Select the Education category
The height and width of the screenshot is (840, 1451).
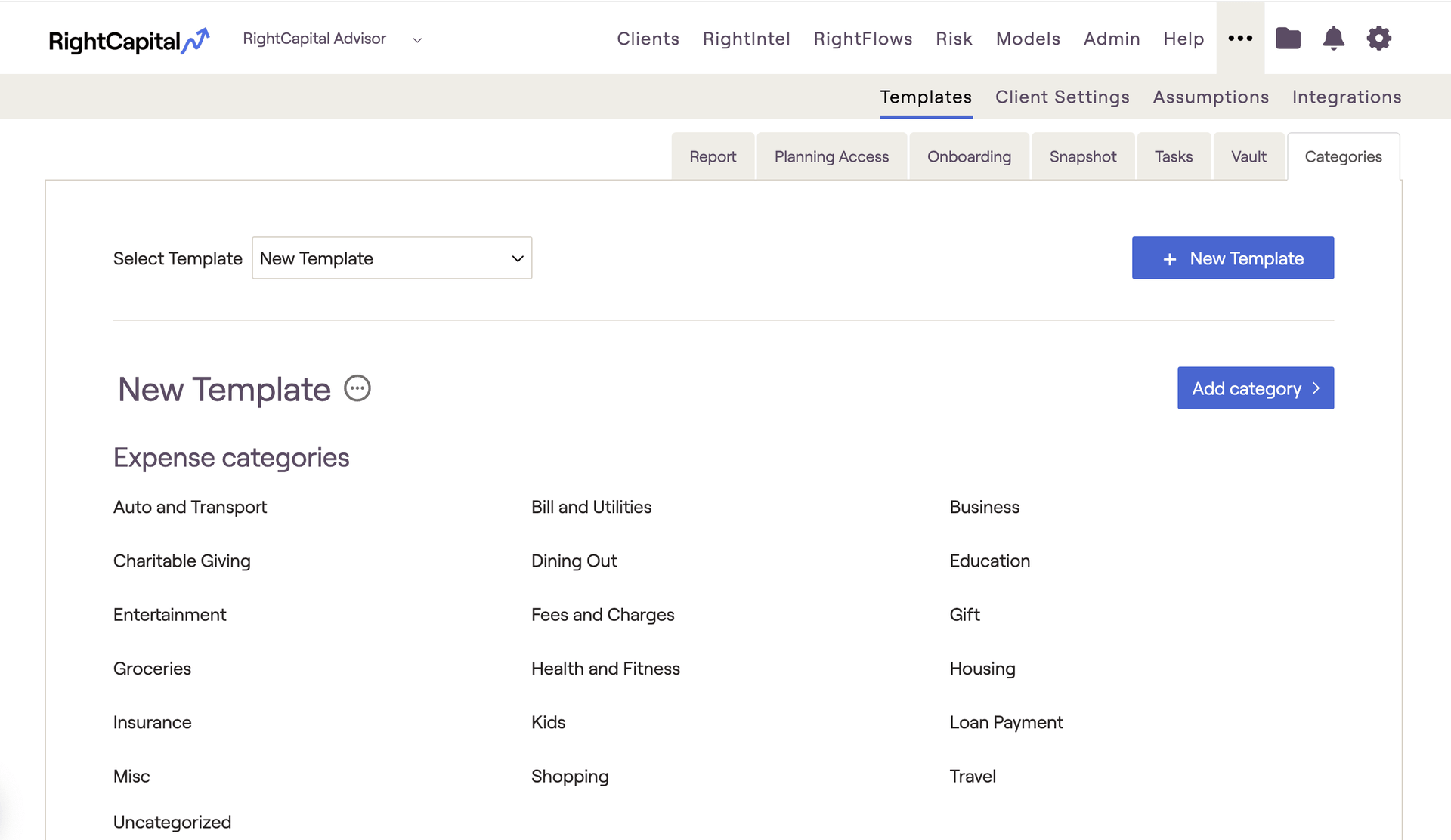(989, 561)
